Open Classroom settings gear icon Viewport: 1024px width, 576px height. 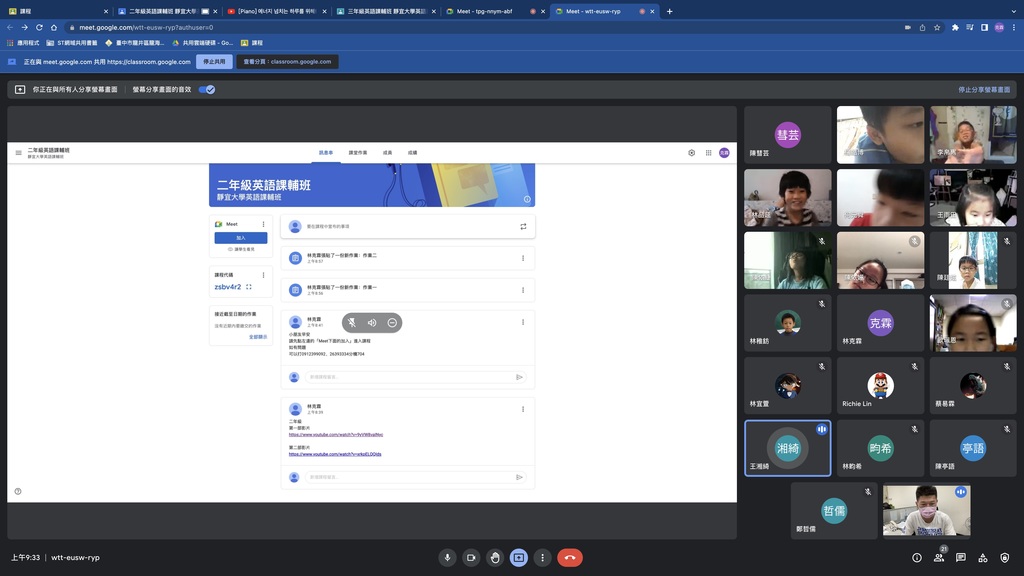click(692, 153)
